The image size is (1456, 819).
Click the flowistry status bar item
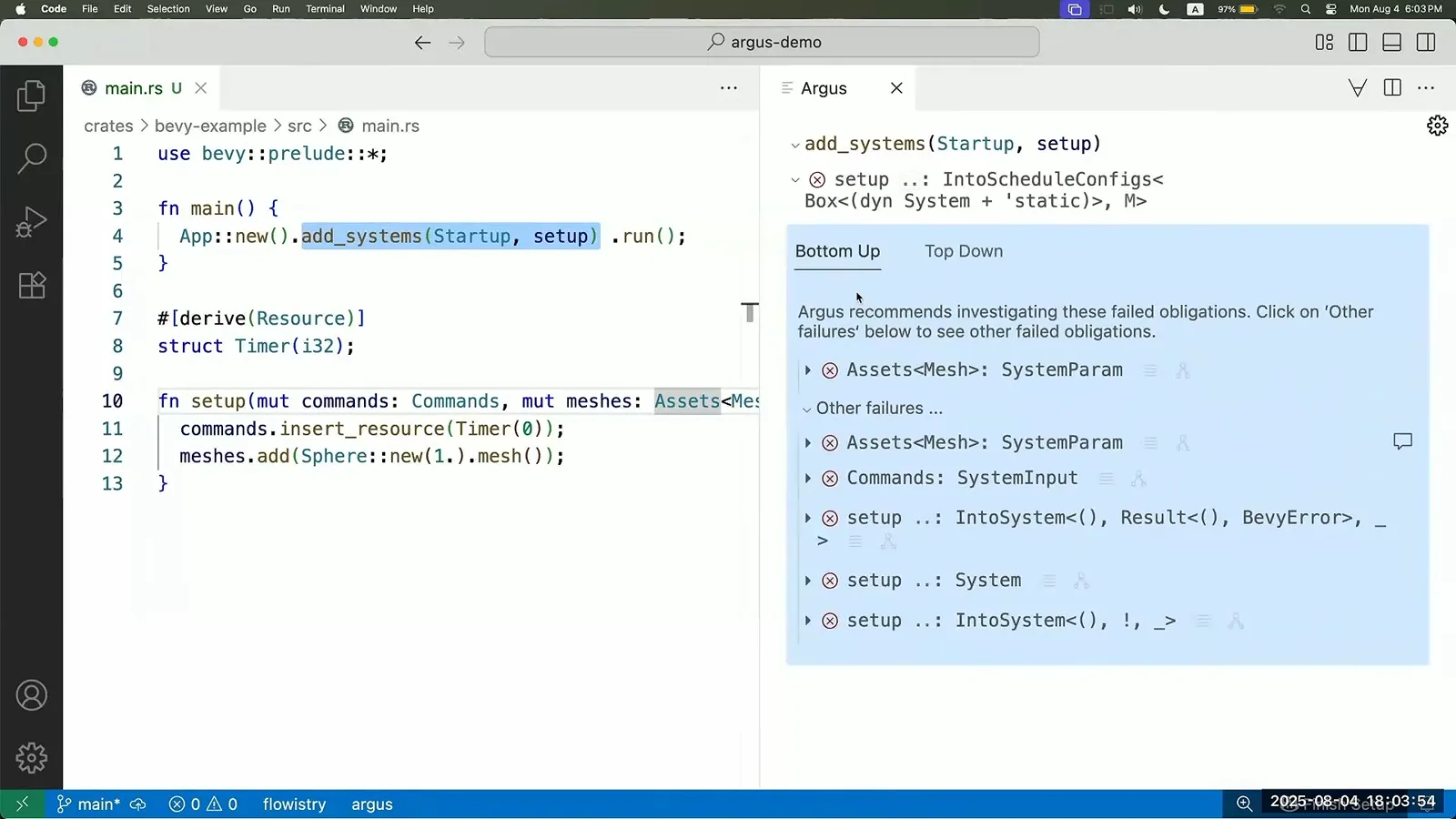pyautogui.click(x=294, y=804)
